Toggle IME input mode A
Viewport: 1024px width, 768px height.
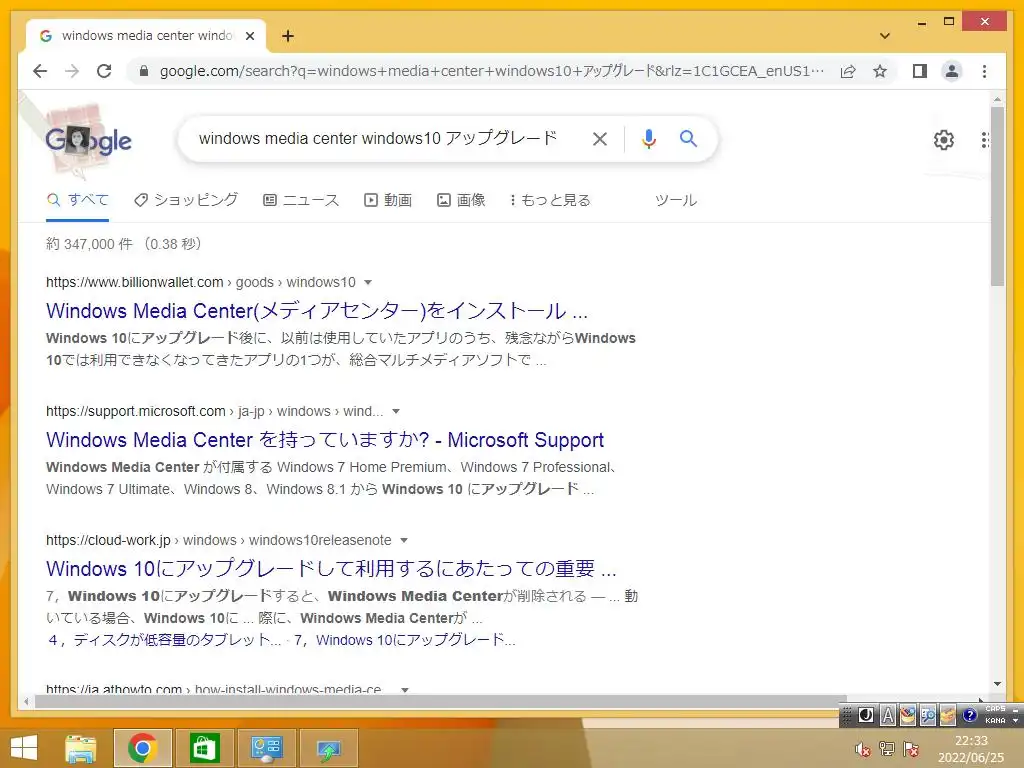tap(888, 716)
